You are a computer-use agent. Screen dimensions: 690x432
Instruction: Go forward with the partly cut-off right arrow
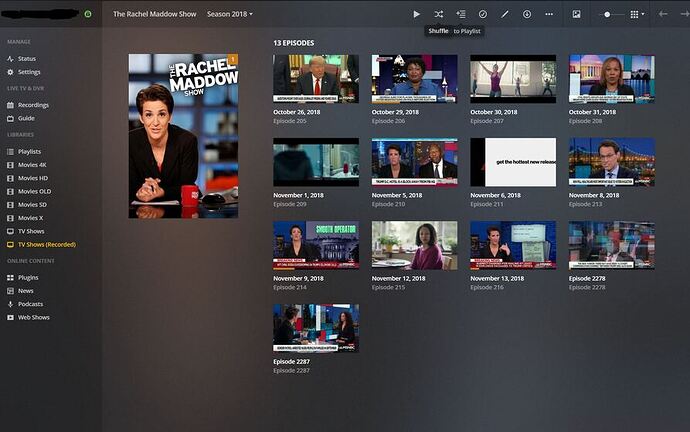click(x=685, y=14)
